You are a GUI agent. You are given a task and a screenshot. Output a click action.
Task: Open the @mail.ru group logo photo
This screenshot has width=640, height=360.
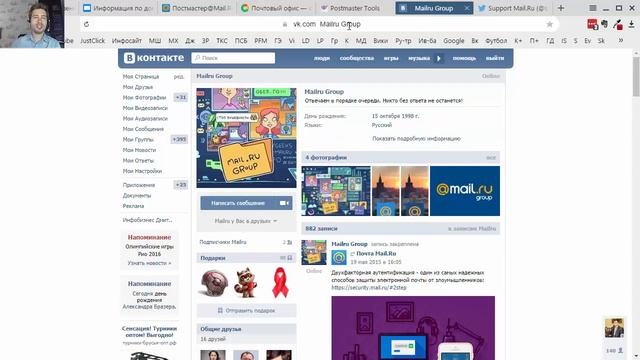pyautogui.click(x=464, y=191)
